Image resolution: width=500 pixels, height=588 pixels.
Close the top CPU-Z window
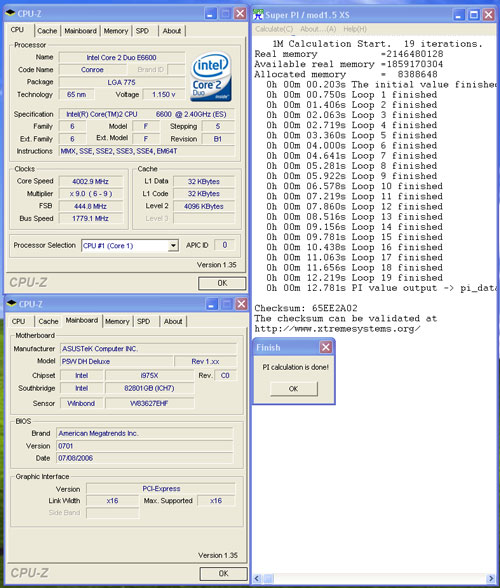(240, 14)
